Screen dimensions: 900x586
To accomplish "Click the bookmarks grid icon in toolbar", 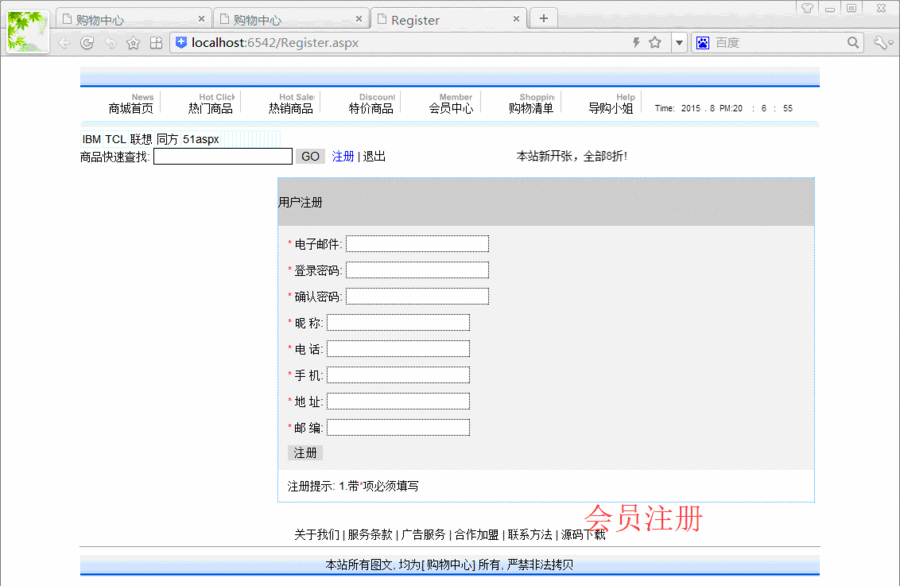I will 157,43.
